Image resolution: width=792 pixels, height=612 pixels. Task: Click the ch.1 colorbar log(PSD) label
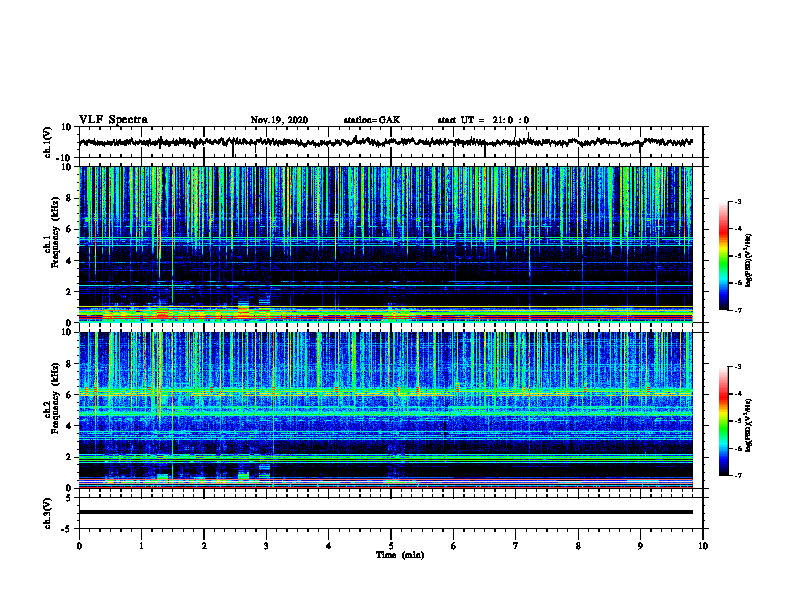click(748, 261)
